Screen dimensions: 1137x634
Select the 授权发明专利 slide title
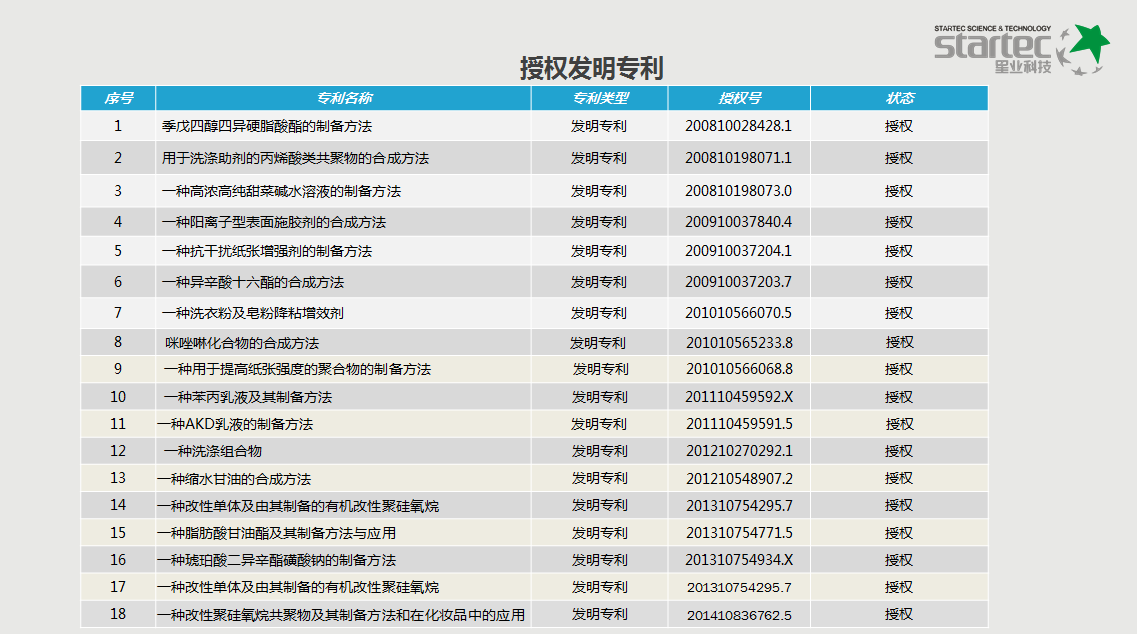click(591, 68)
